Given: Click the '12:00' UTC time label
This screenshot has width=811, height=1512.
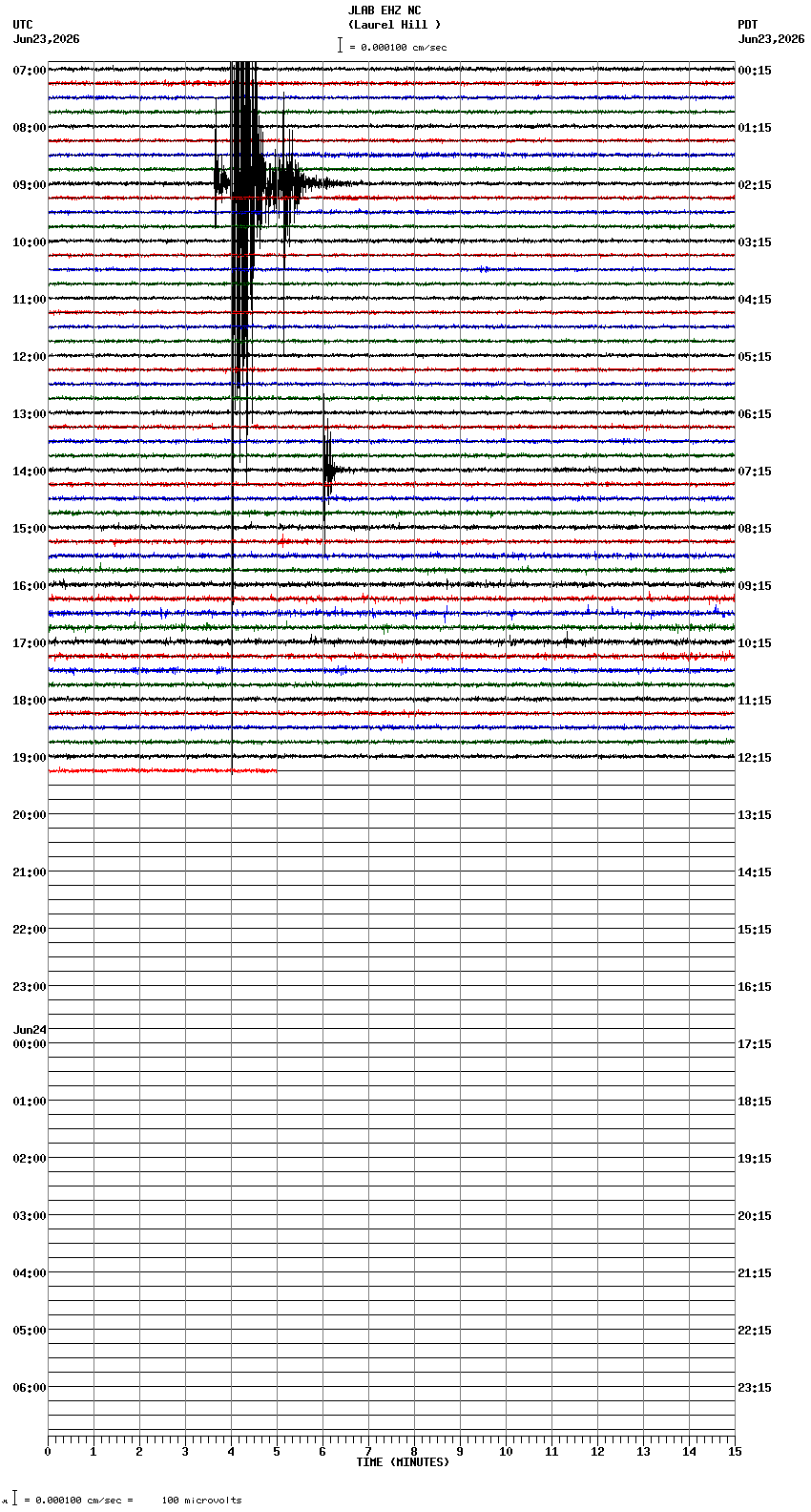Looking at the screenshot, I should (30, 357).
